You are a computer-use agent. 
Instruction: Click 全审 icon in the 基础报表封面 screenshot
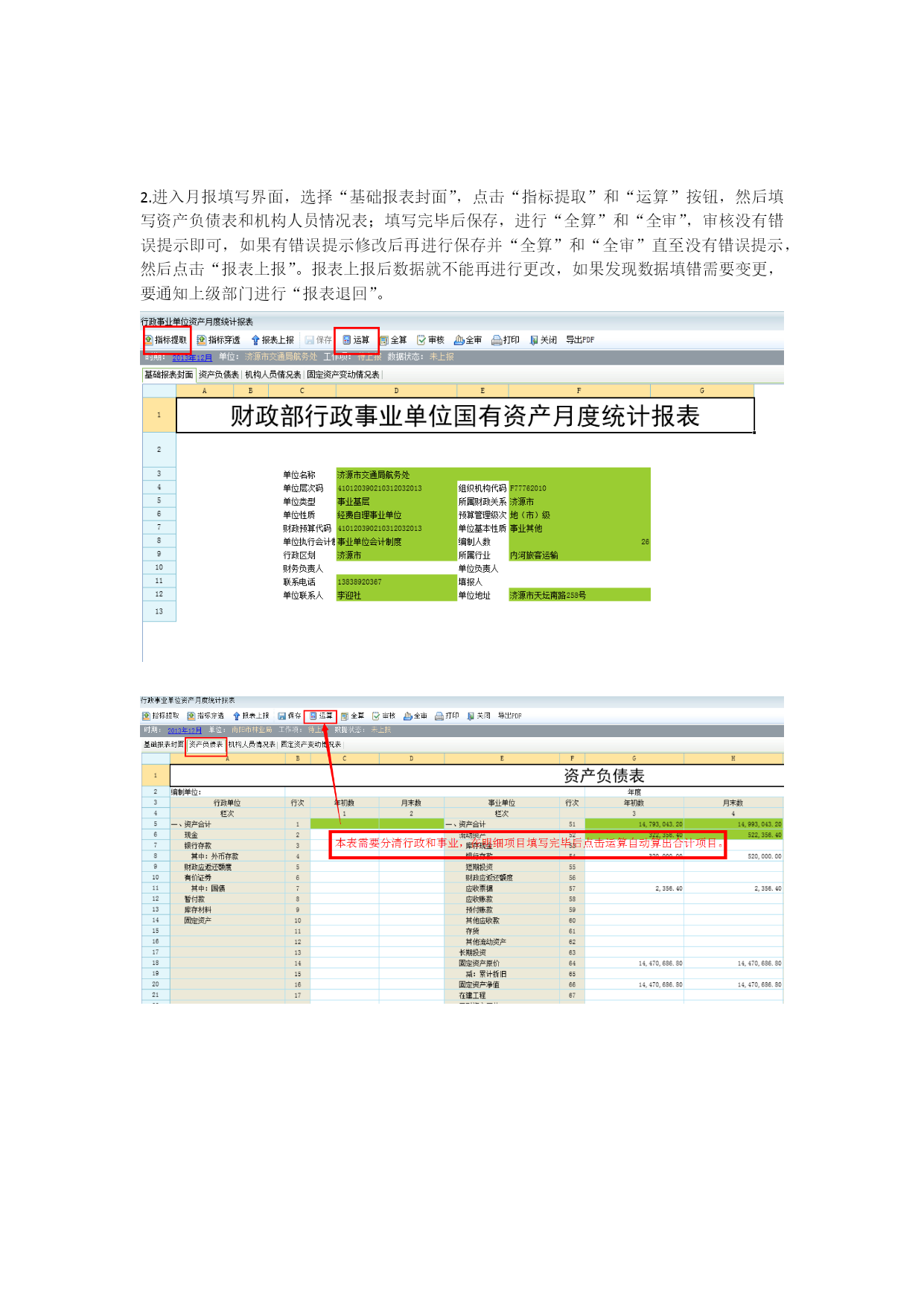(459, 340)
